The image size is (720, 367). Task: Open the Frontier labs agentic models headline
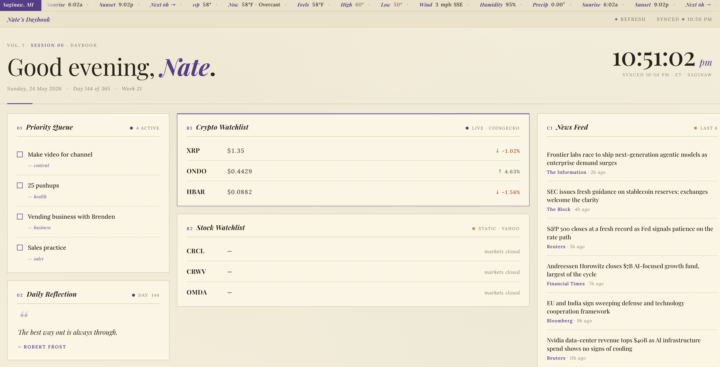[x=627, y=158]
